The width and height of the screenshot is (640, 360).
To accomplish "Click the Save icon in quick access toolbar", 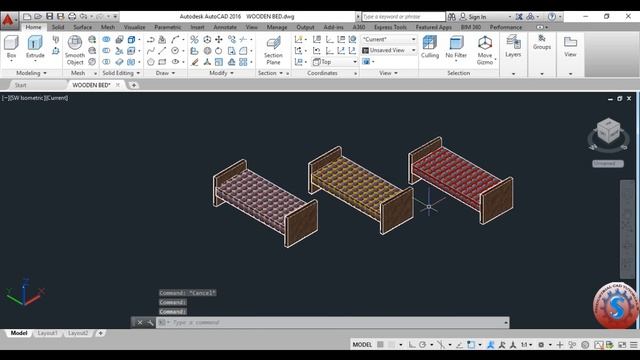I will coord(49,16).
